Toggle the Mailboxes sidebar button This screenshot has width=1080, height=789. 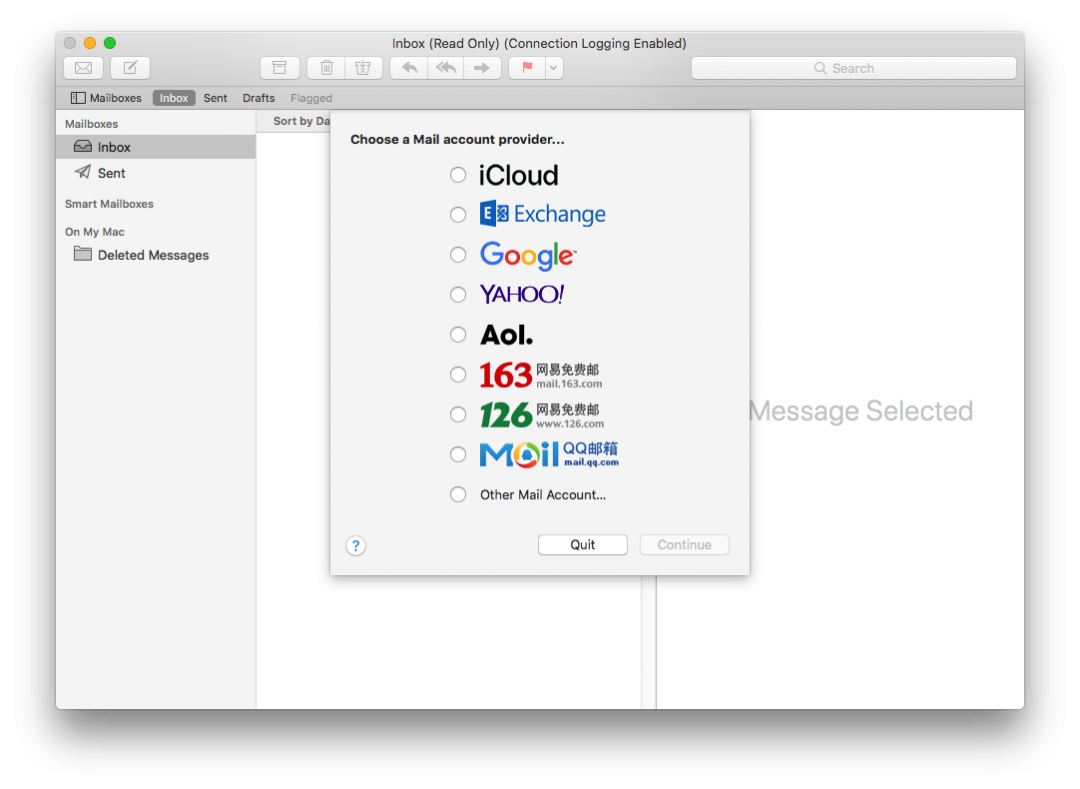[x=106, y=98]
